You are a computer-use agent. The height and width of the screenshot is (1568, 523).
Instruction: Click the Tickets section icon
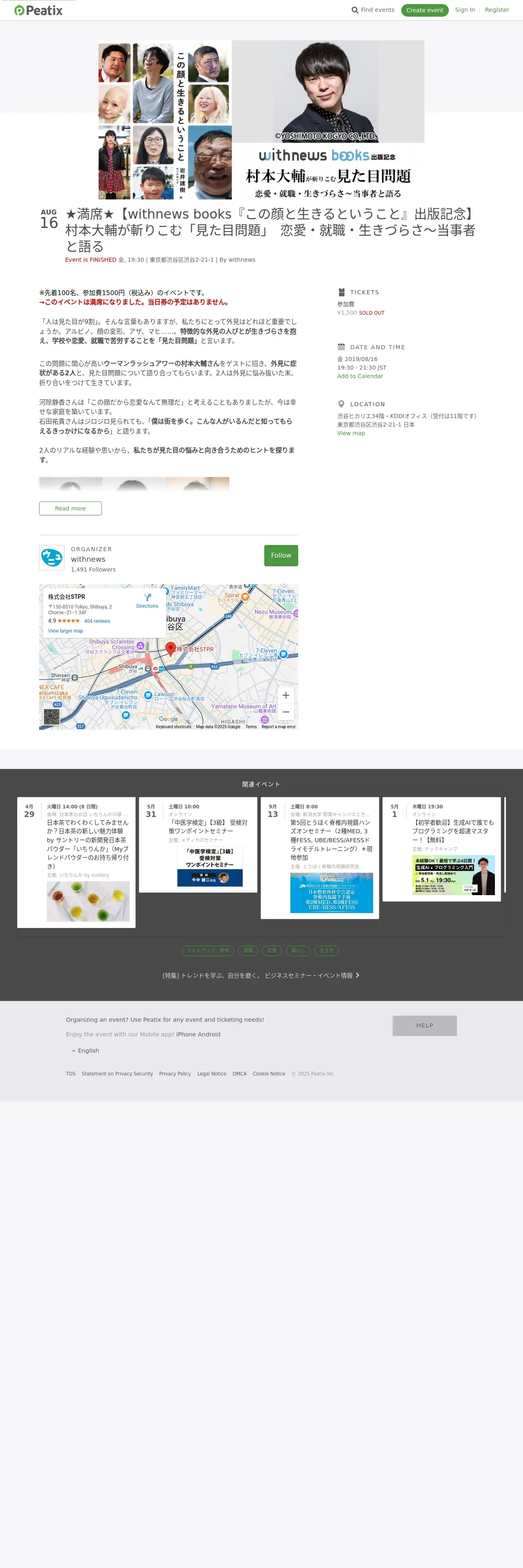click(342, 292)
